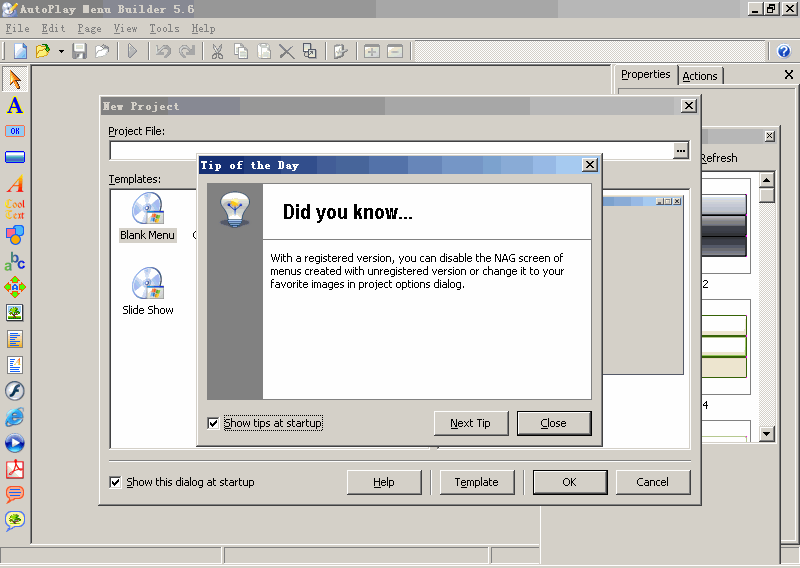The height and width of the screenshot is (568, 800).
Task: Click the media player tool icon
Action: coord(15,443)
